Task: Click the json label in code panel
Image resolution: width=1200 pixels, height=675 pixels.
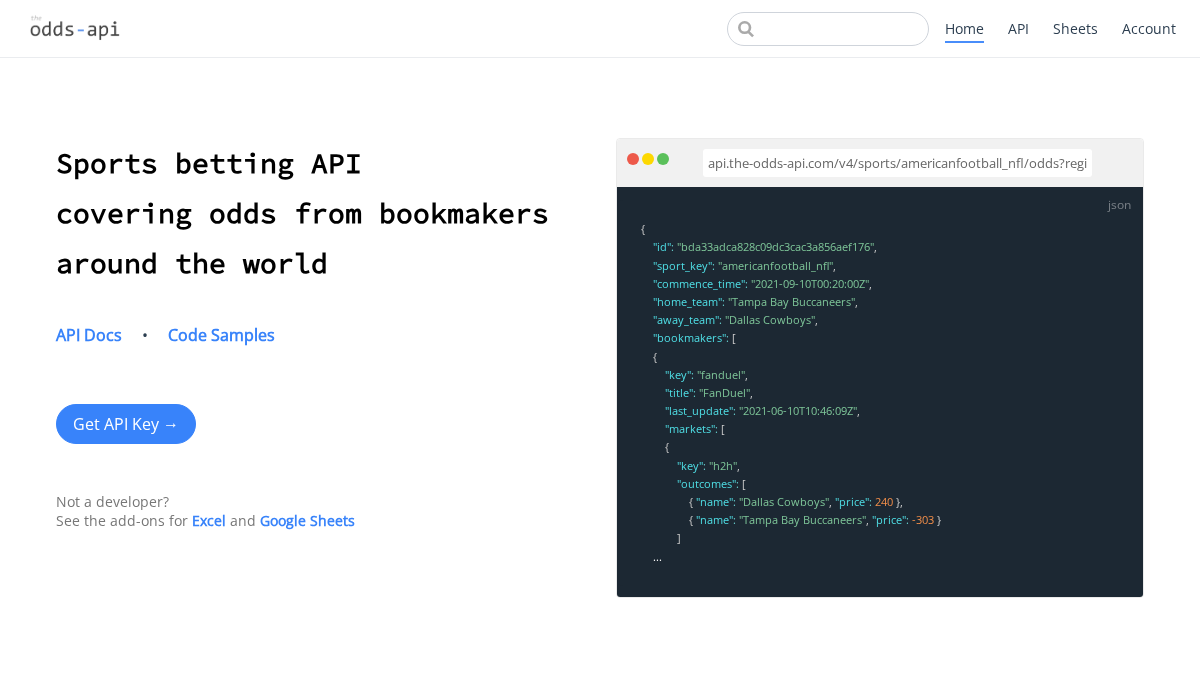Action: (1119, 205)
